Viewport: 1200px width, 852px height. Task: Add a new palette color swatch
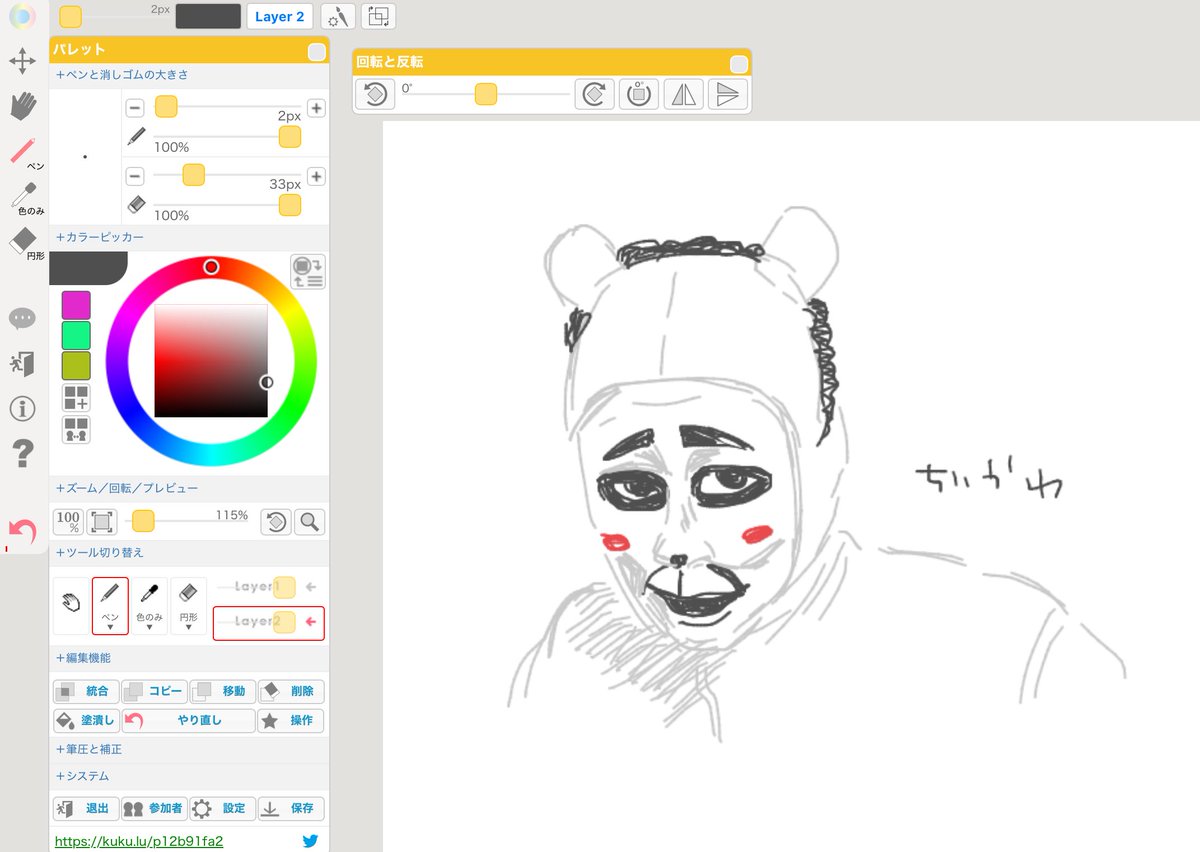coord(76,397)
